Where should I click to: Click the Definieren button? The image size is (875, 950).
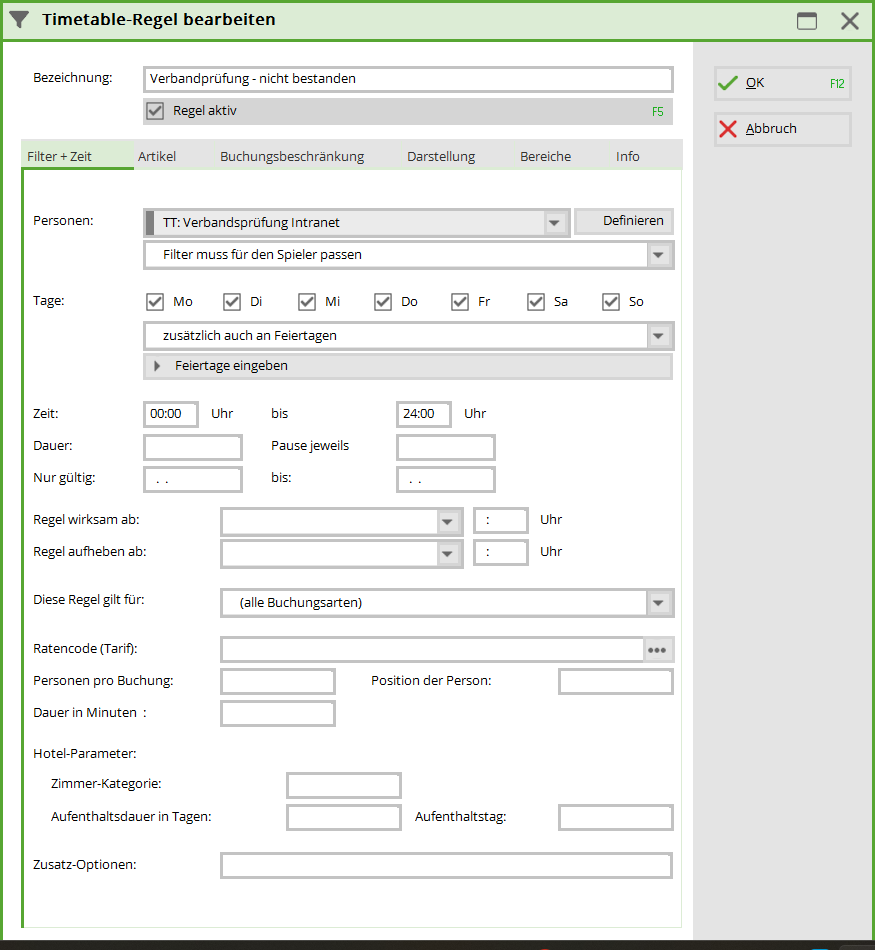click(x=623, y=221)
